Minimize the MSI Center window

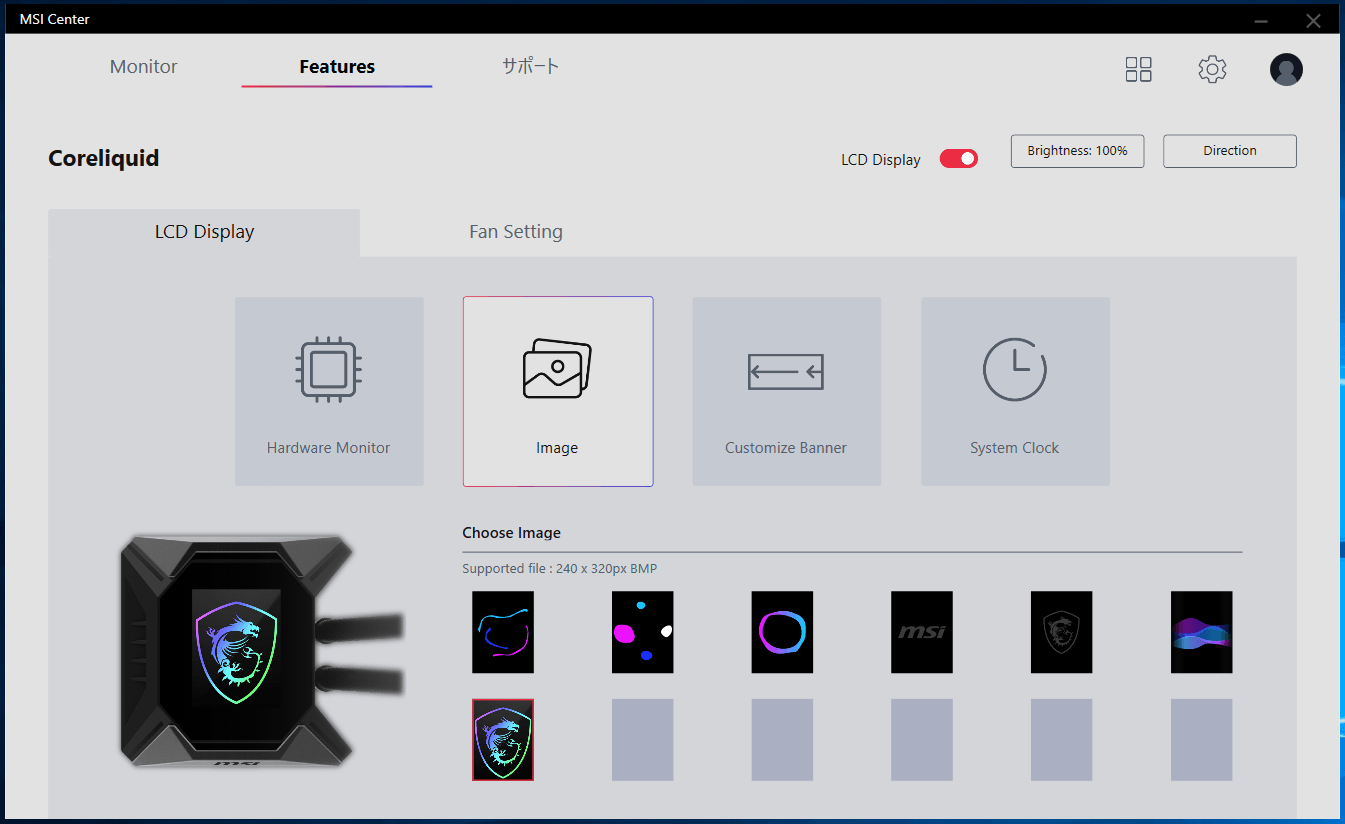coord(1262,20)
